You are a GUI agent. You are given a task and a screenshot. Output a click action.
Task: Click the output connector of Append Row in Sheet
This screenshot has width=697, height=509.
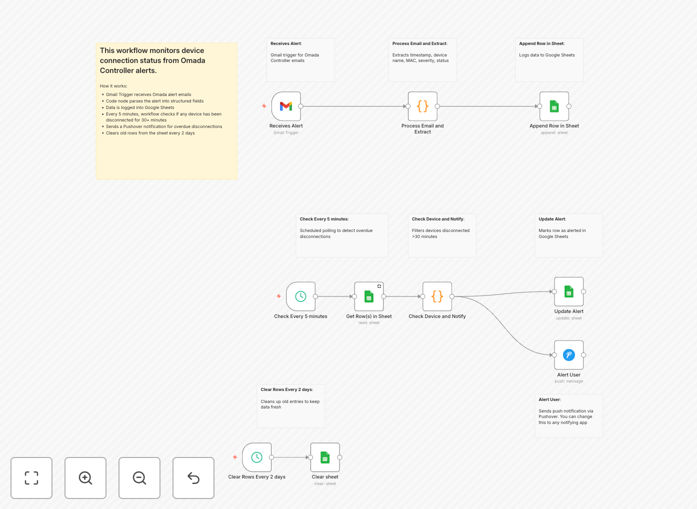coord(569,106)
